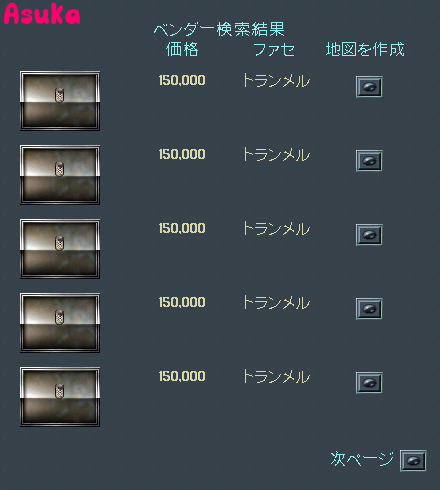Click the map creation button for the first result
This screenshot has width=440, height=490.
coord(369,87)
